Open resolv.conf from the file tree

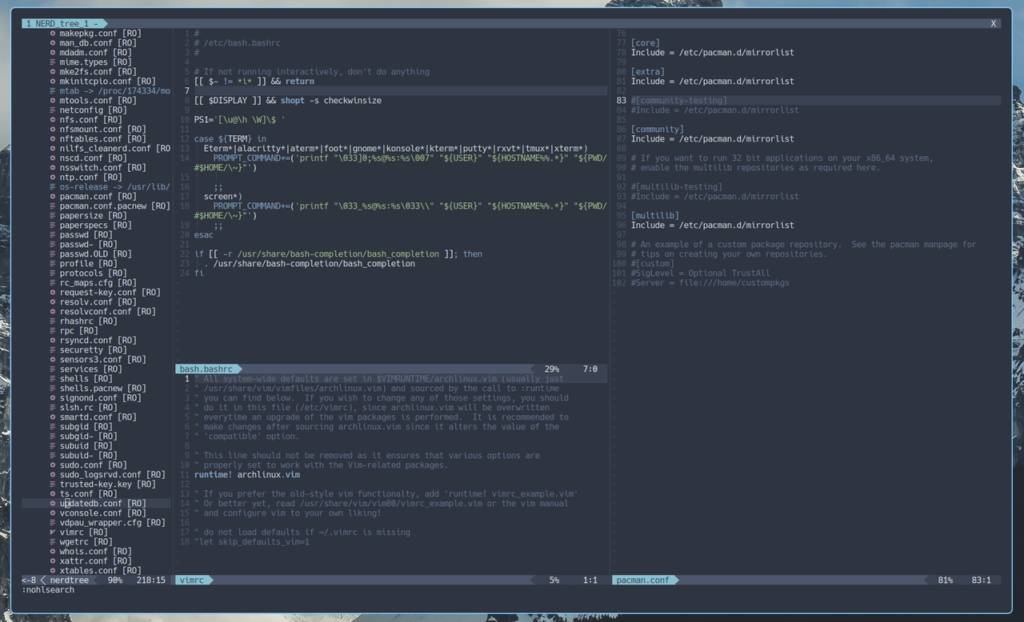click(x=88, y=302)
